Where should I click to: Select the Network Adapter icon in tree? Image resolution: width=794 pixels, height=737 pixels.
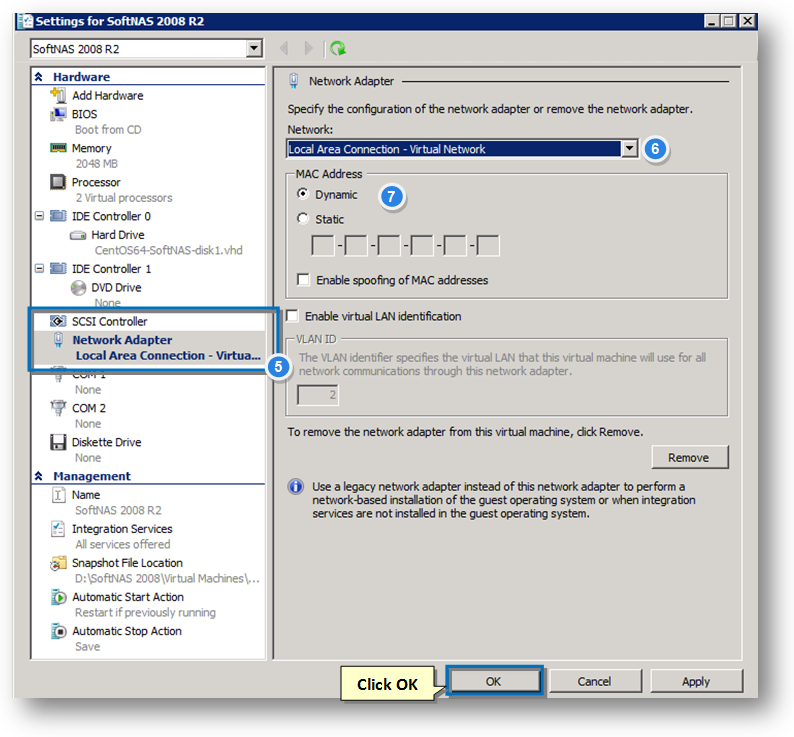point(58,340)
